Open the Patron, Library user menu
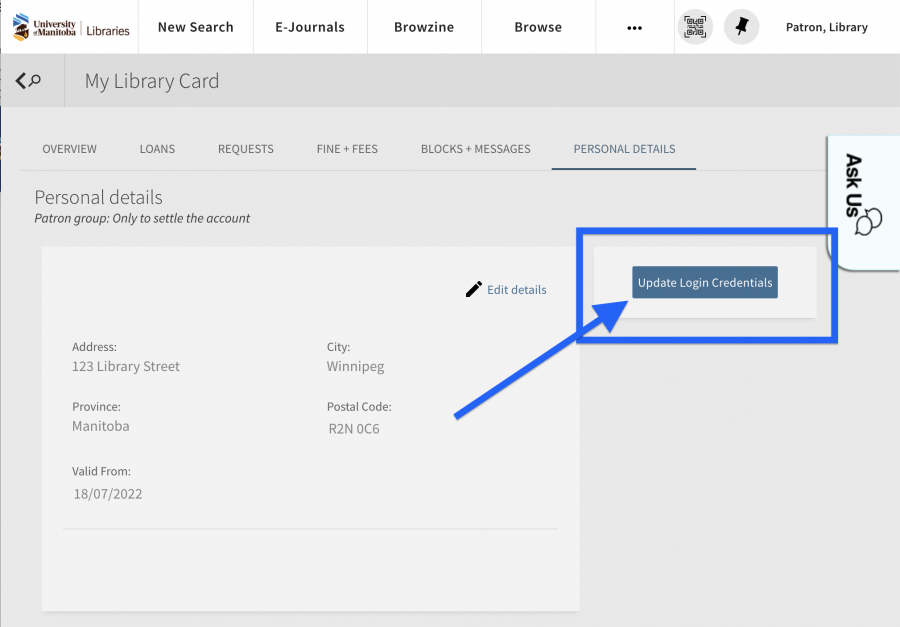900x627 pixels. coord(826,27)
